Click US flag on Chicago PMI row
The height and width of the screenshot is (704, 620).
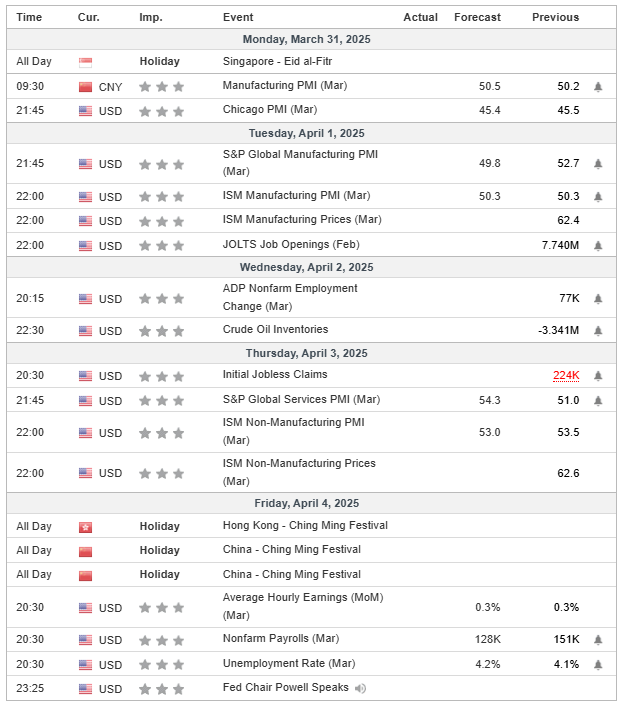pyautogui.click(x=85, y=111)
